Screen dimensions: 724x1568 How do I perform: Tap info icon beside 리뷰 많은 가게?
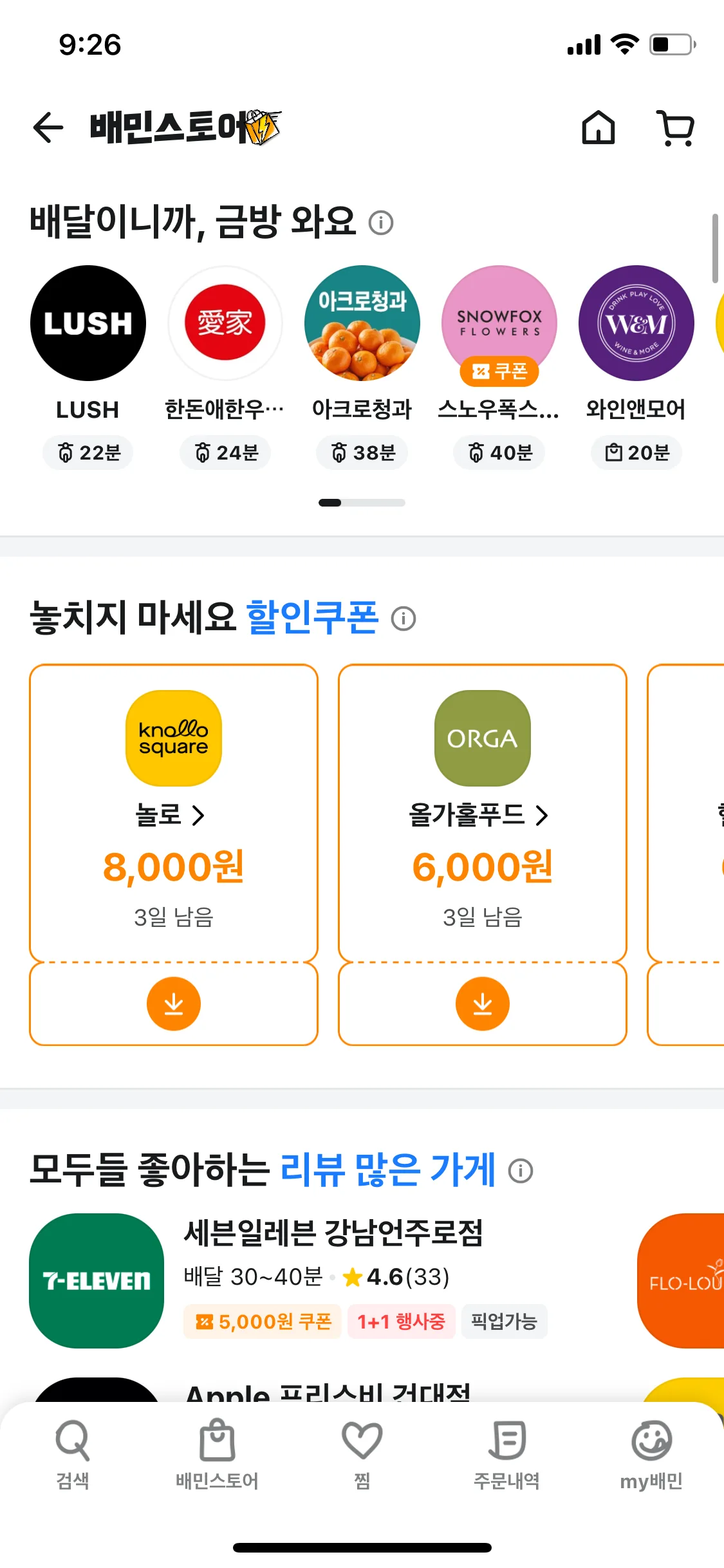click(521, 1171)
